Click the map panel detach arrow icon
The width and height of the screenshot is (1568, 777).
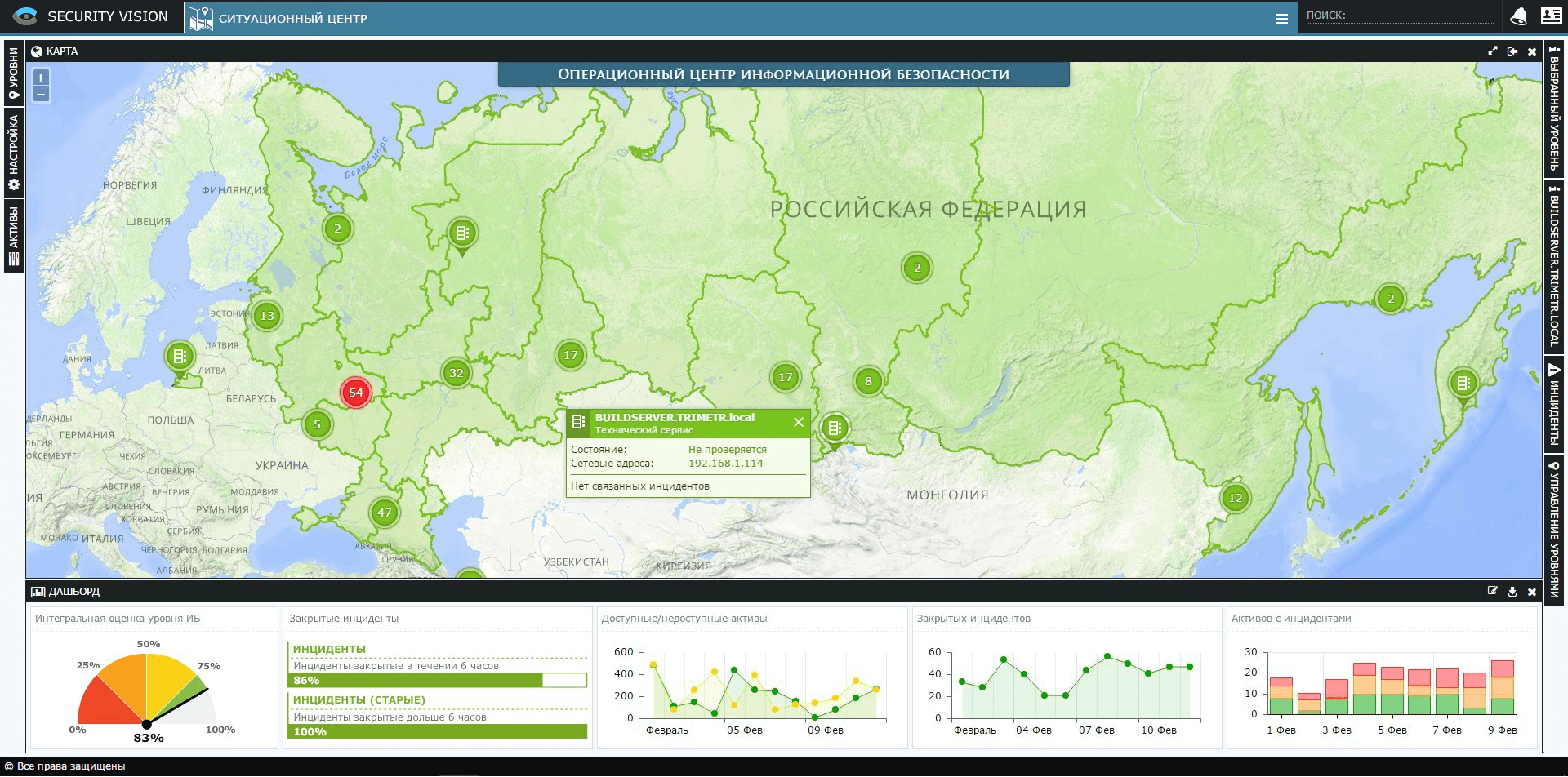click(x=1512, y=51)
